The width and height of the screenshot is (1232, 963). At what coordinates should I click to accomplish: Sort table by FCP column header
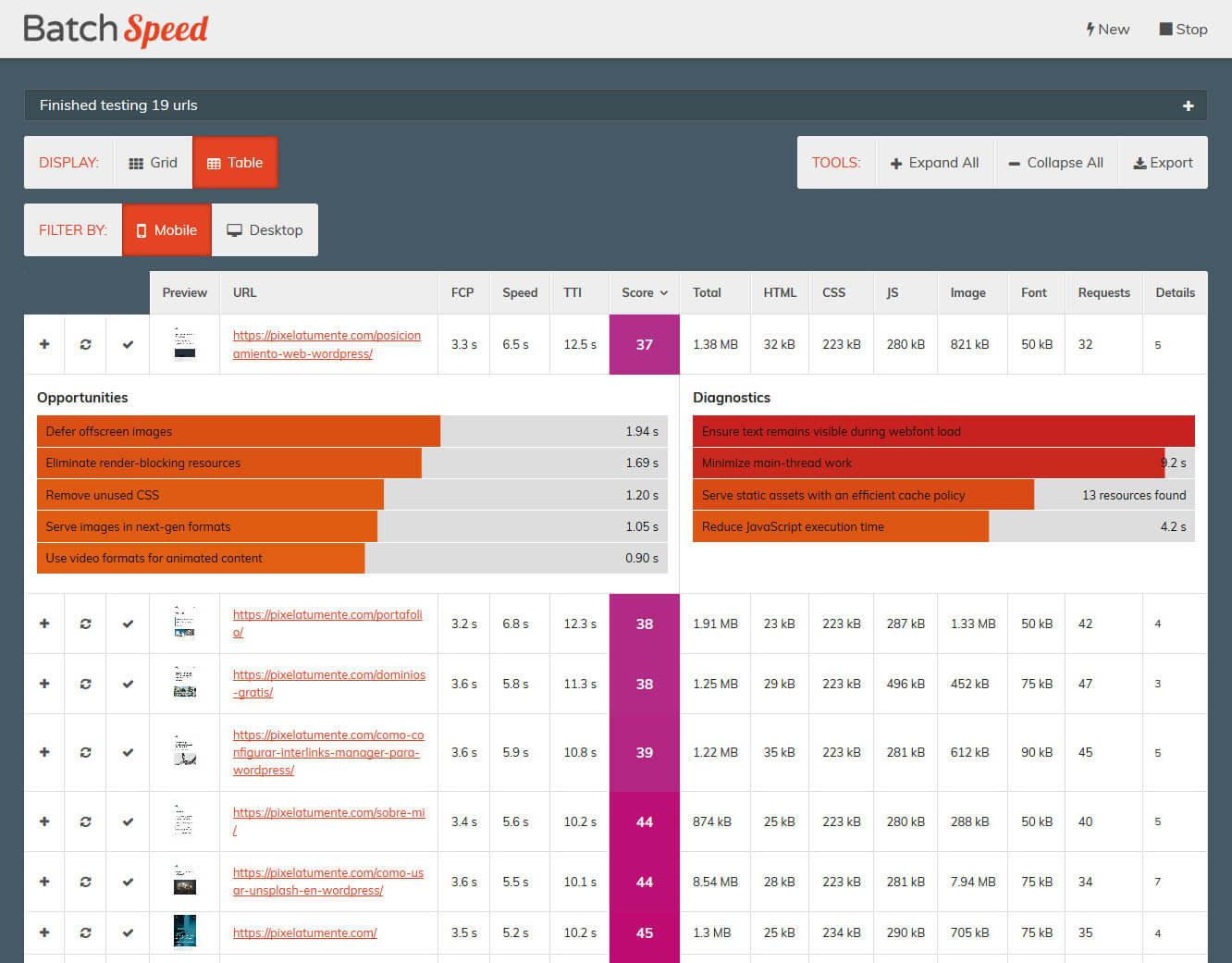[462, 292]
